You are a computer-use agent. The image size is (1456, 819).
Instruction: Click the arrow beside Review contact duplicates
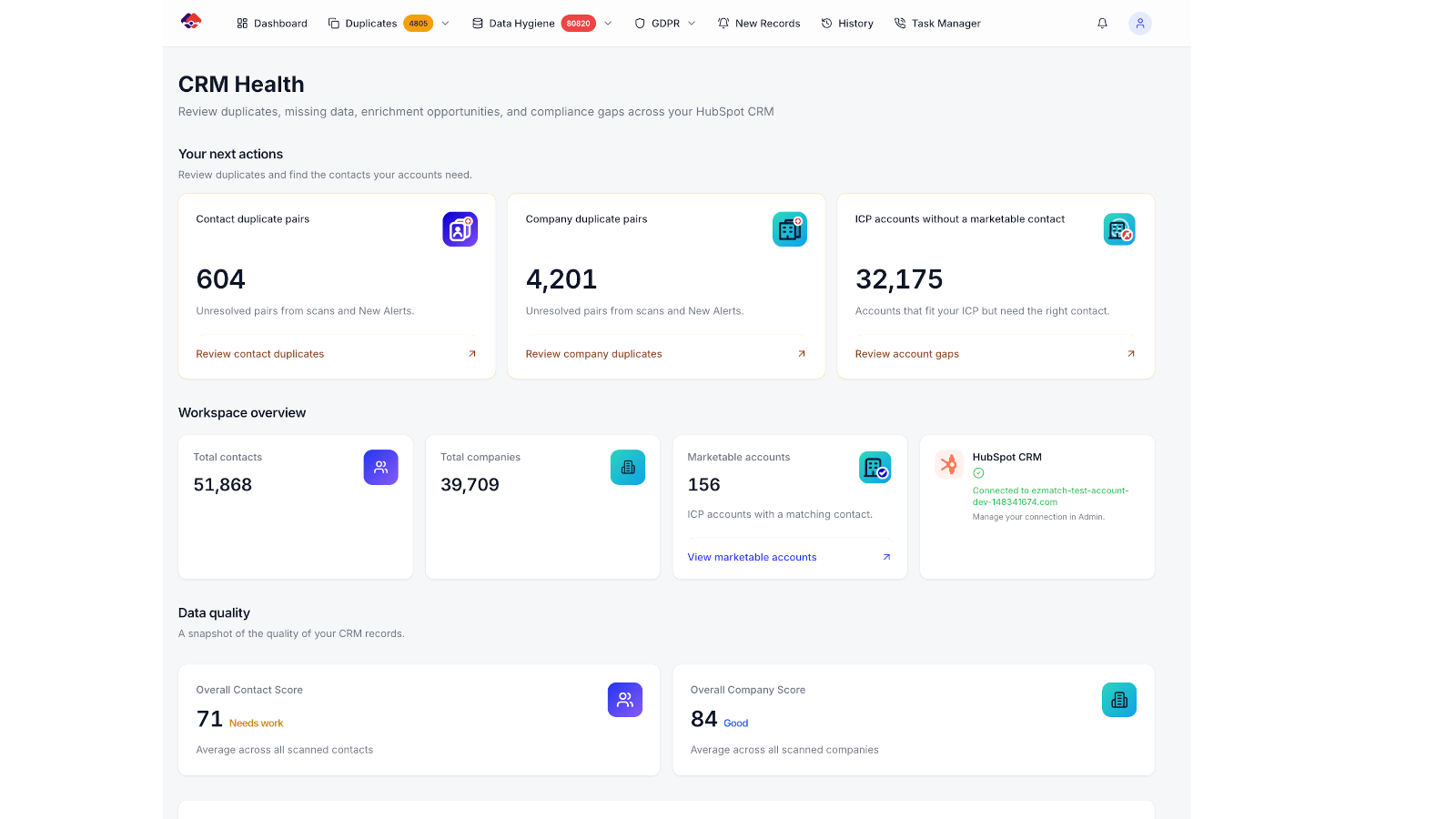[x=472, y=354]
